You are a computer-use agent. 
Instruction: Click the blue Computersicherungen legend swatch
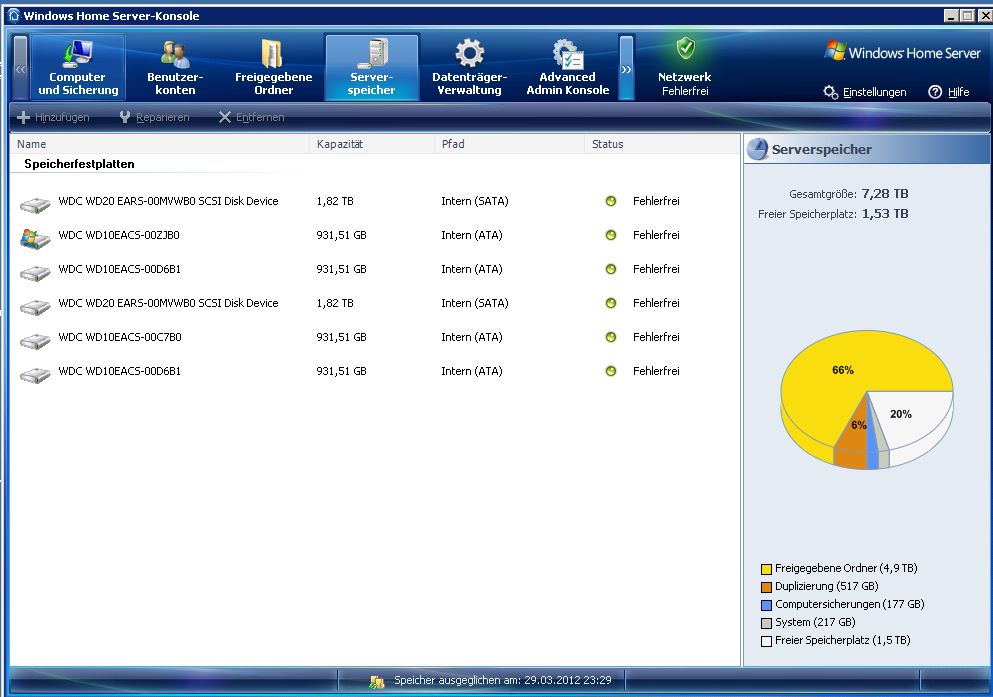(x=766, y=605)
